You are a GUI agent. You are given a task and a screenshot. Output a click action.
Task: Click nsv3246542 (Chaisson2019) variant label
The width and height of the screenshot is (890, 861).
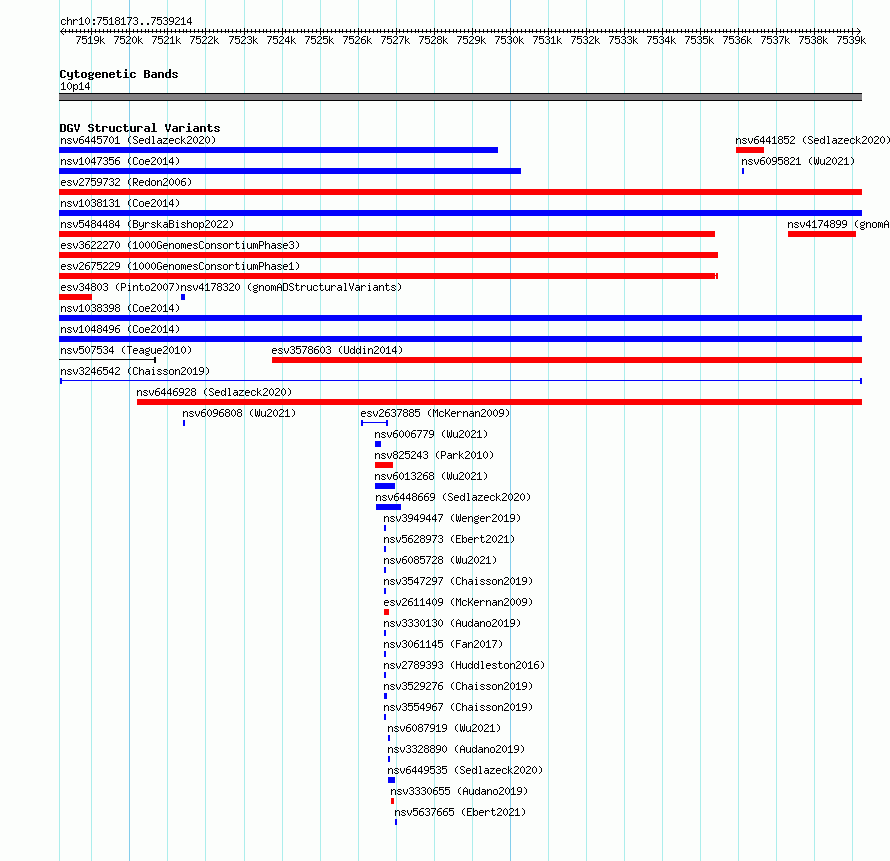(x=135, y=371)
